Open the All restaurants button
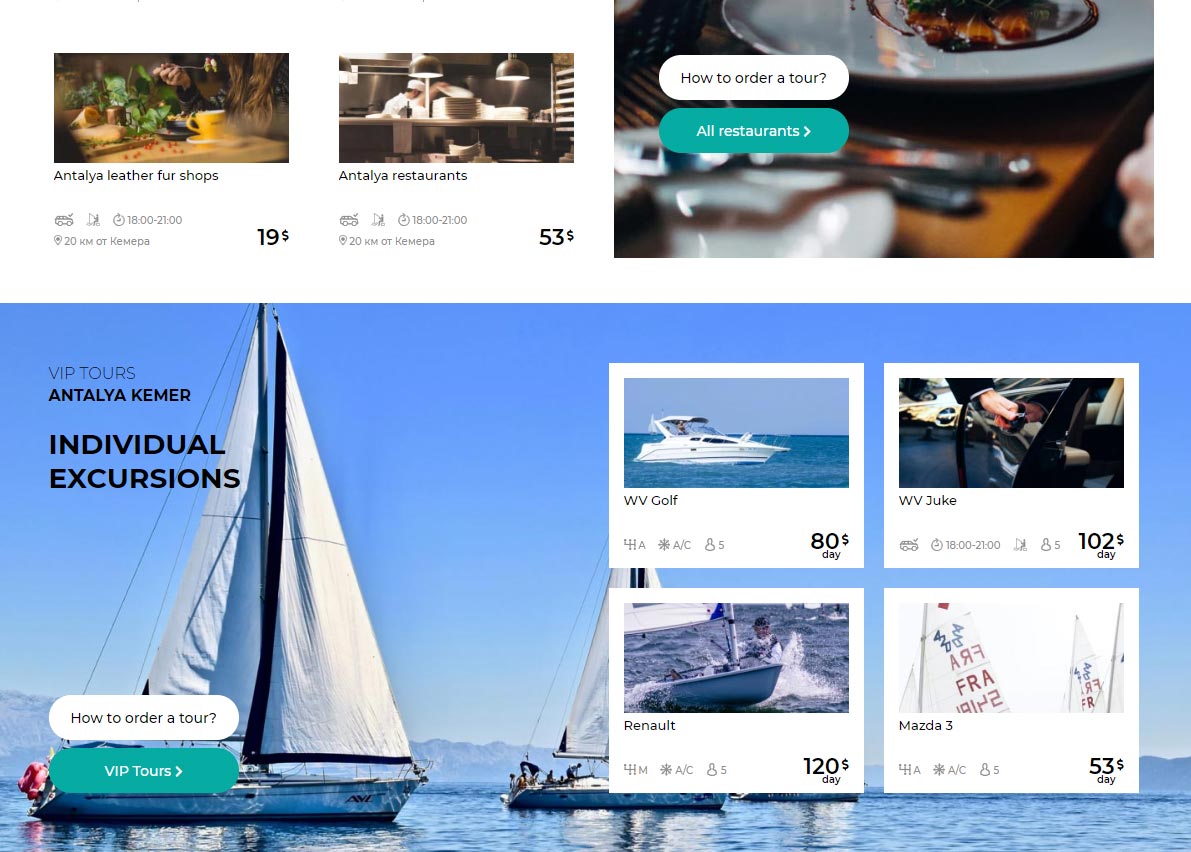This screenshot has height=852, width=1191. 753,131
